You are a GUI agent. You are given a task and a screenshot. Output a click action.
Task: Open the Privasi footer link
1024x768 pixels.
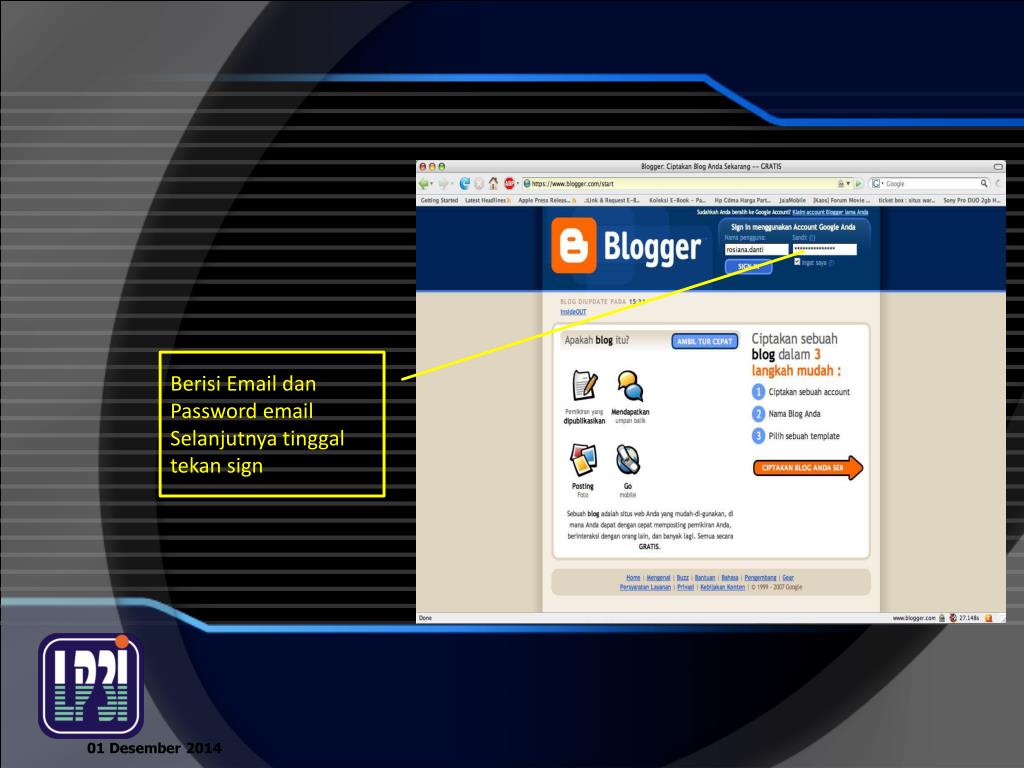(x=685, y=587)
